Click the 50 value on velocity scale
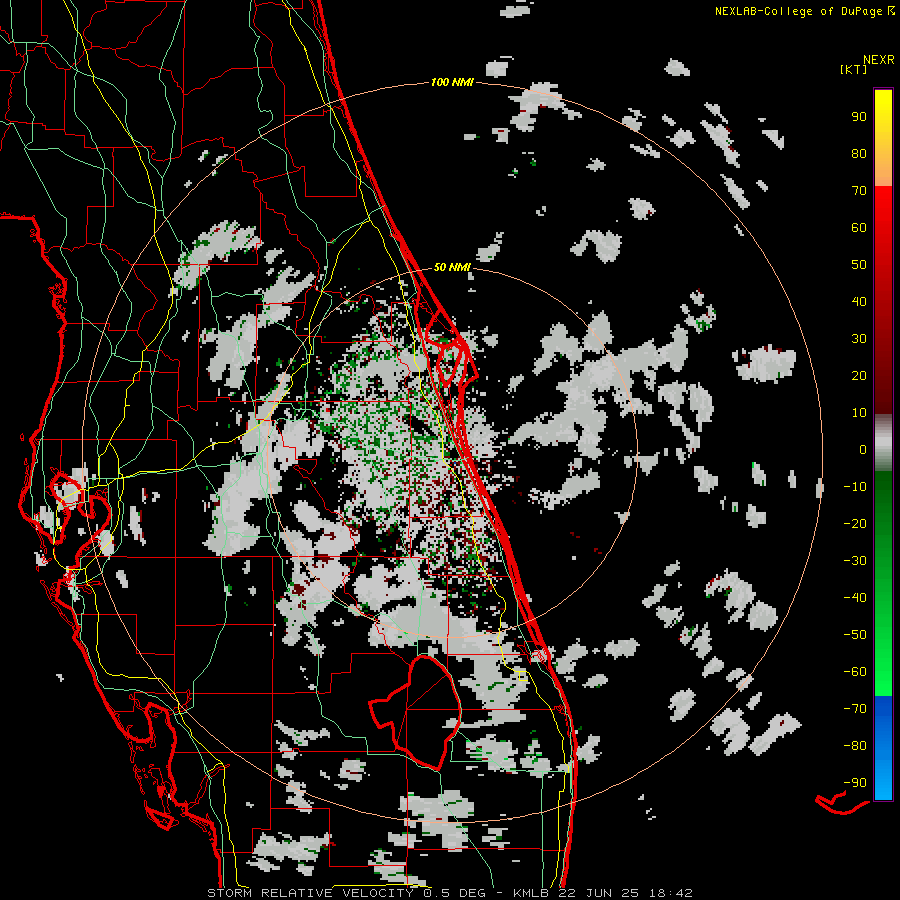 point(859,265)
